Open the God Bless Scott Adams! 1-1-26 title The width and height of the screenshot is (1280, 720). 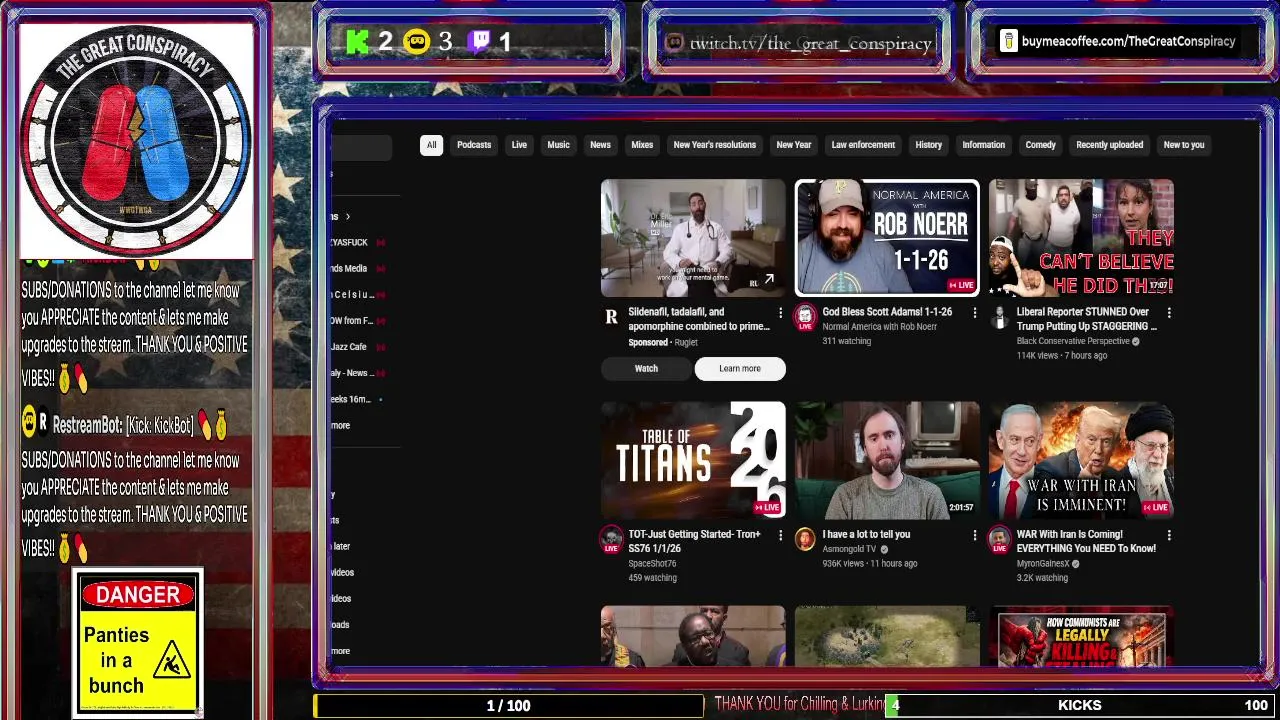pyautogui.click(x=887, y=312)
